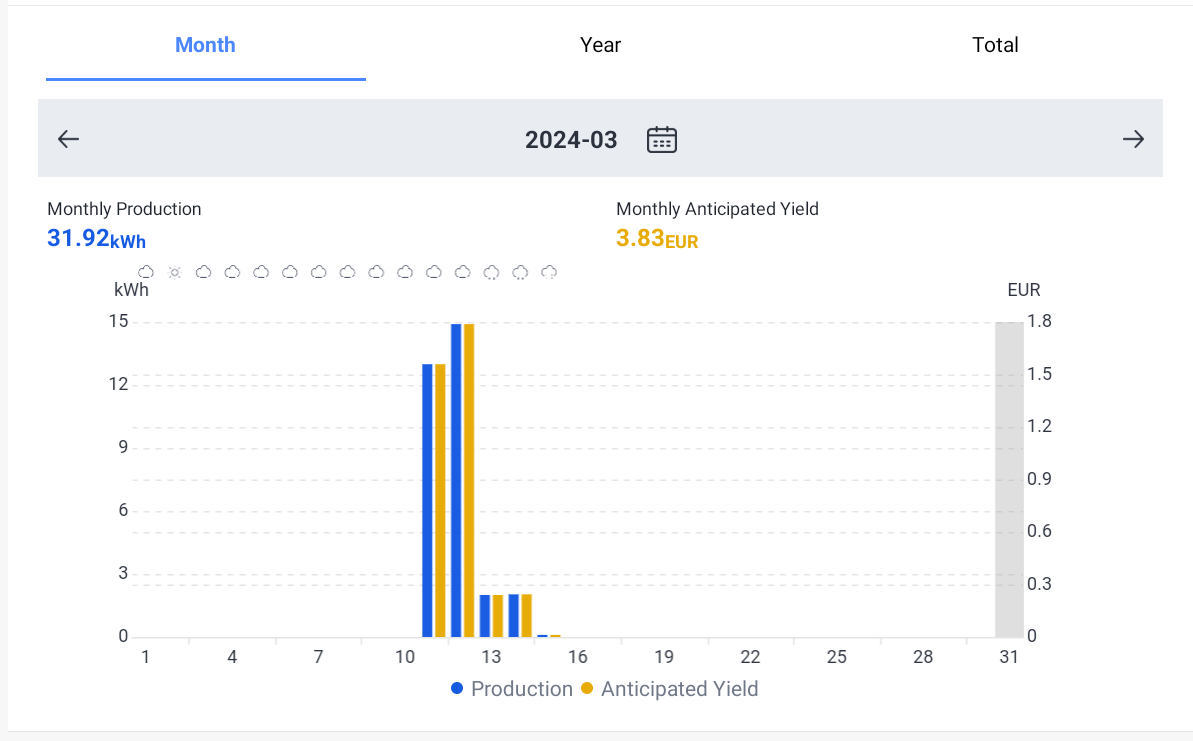The height and width of the screenshot is (741, 1193).
Task: Switch to the Total tab
Action: [995, 45]
